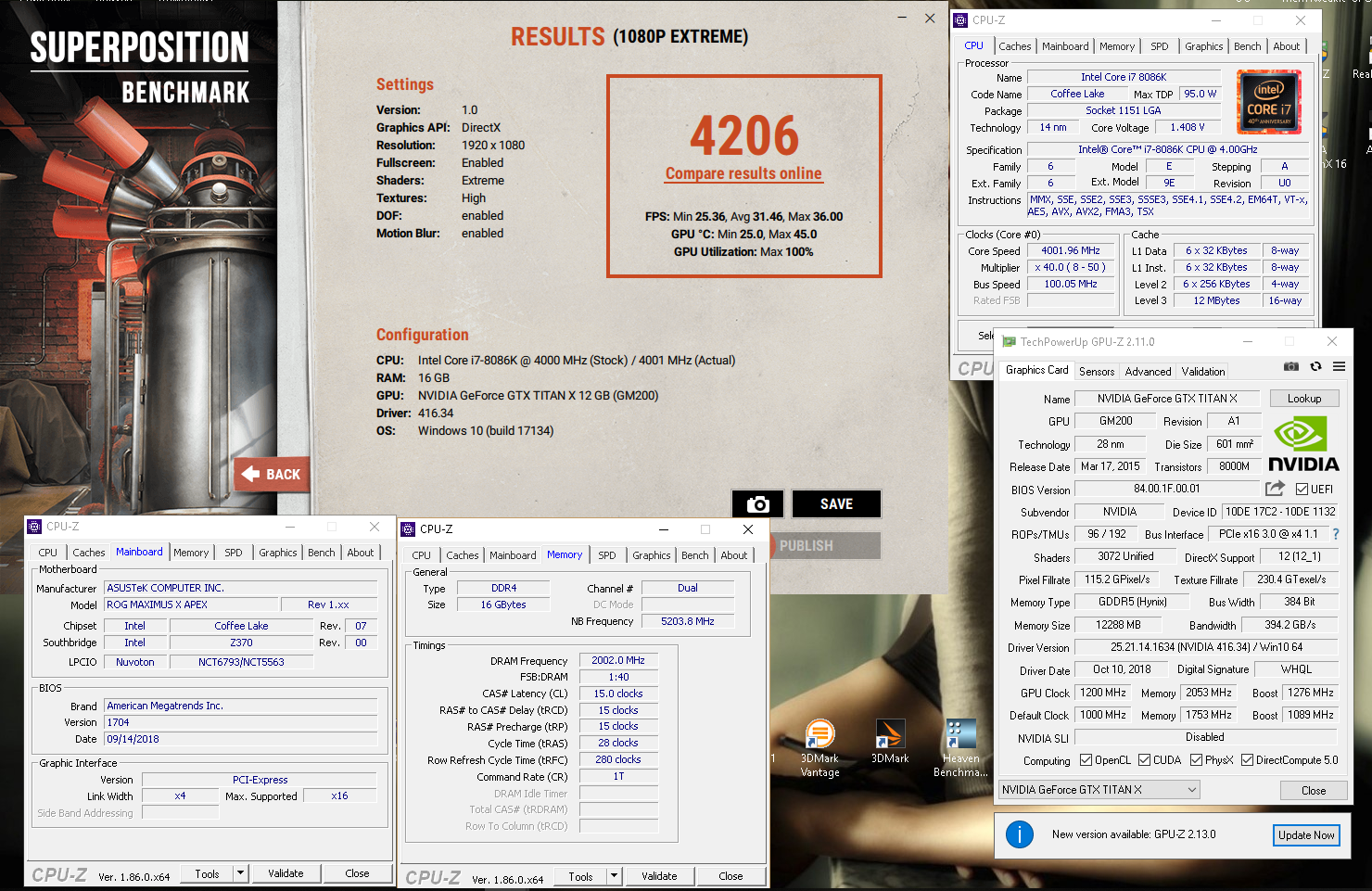Click the score 4206 in results
This screenshot has height=891, width=1372.
(743, 135)
